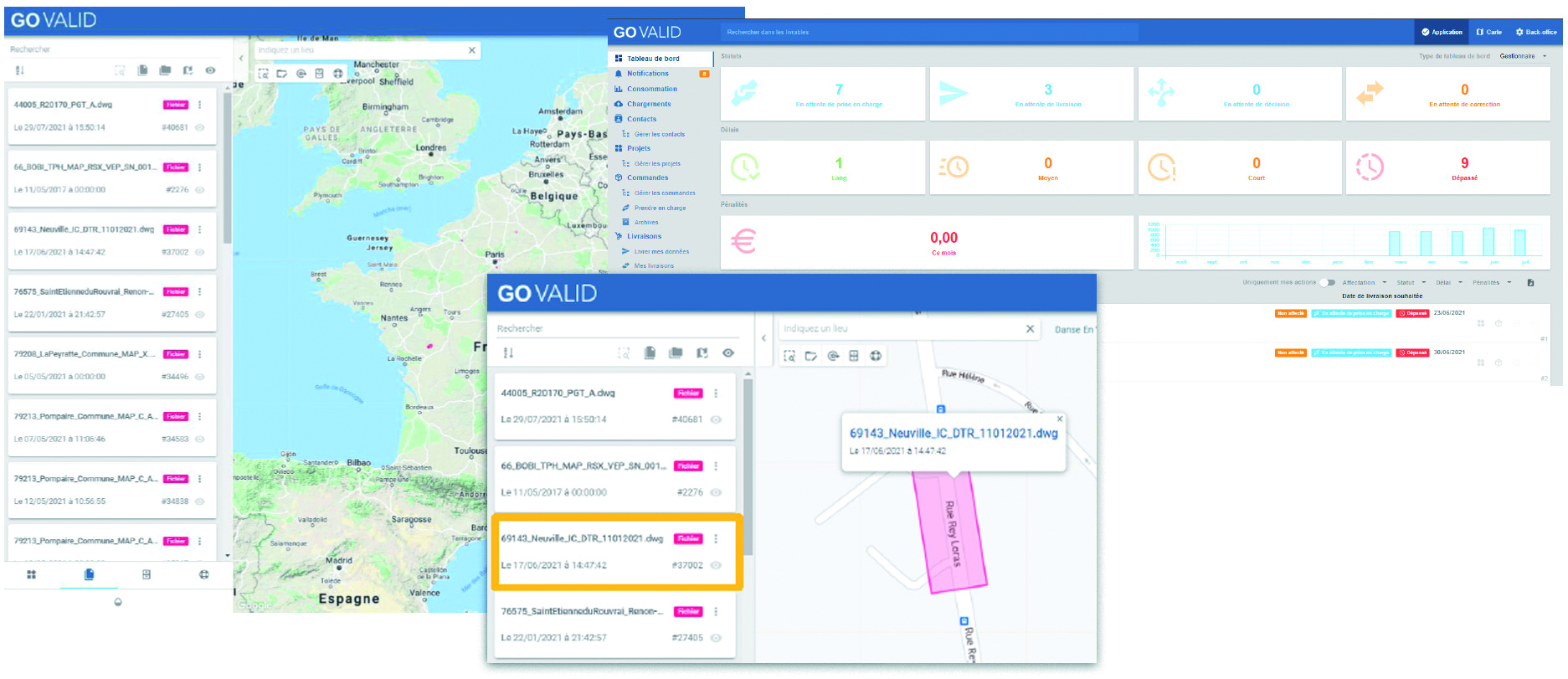This screenshot has height=679, width=1568.
Task: Click the folder filter icon in front window header
Action: pos(676,353)
